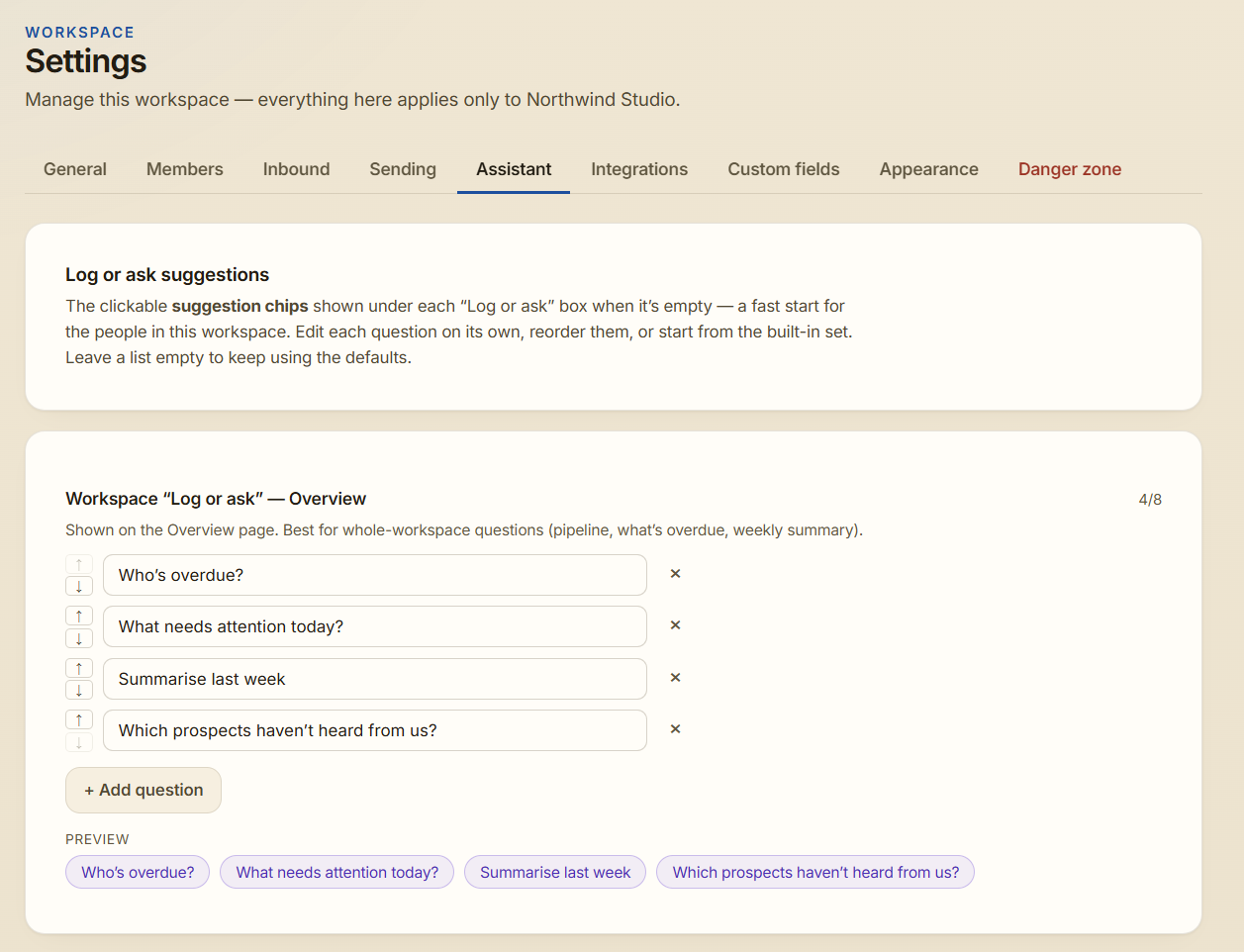The height and width of the screenshot is (952, 1244).
Task: Edit the "What needs attention today?" field
Action: (375, 626)
